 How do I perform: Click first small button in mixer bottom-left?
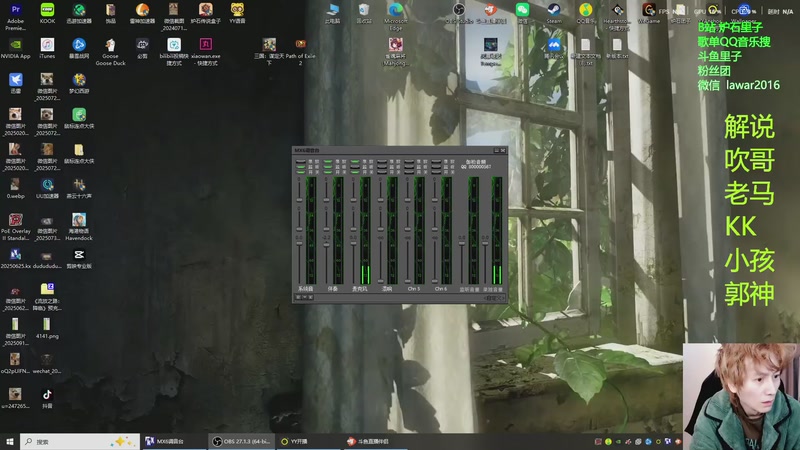coord(298,297)
